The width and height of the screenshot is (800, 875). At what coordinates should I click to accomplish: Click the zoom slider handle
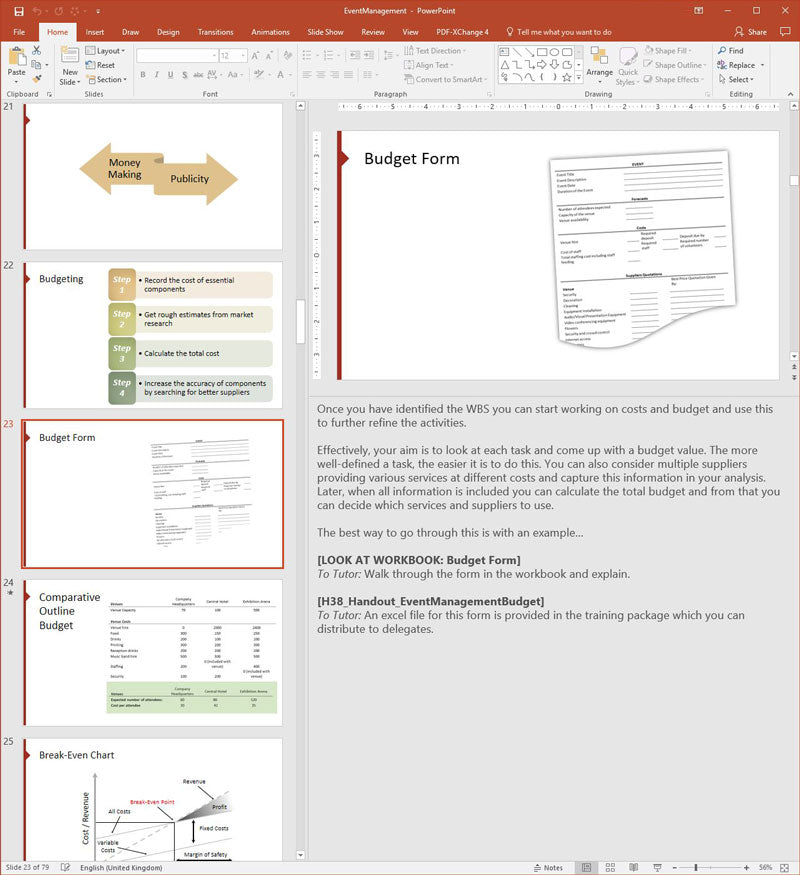(x=696, y=868)
